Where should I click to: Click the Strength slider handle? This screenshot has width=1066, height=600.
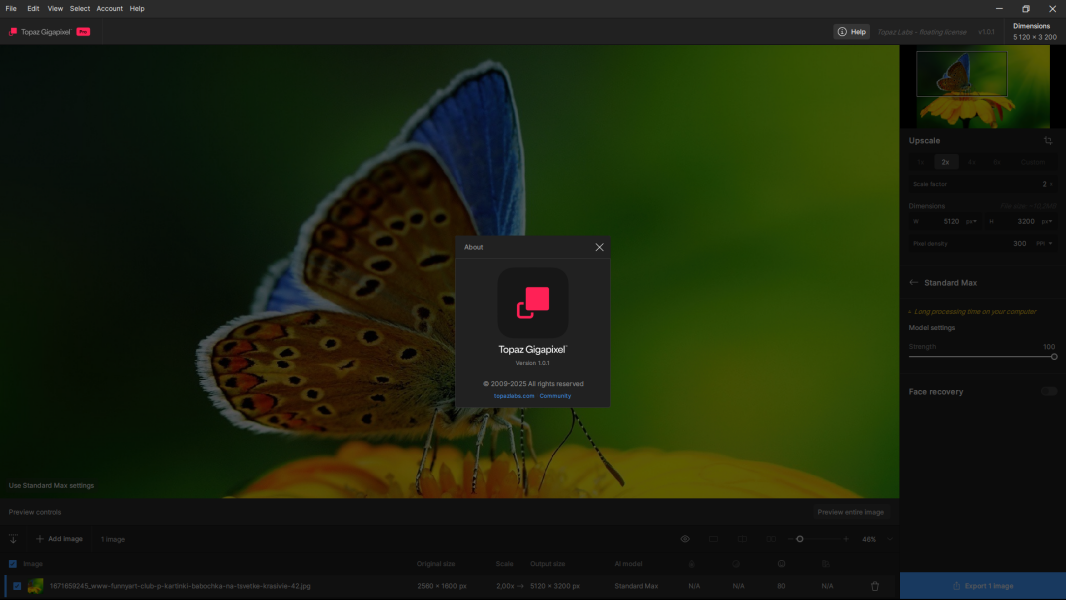pos(1054,356)
